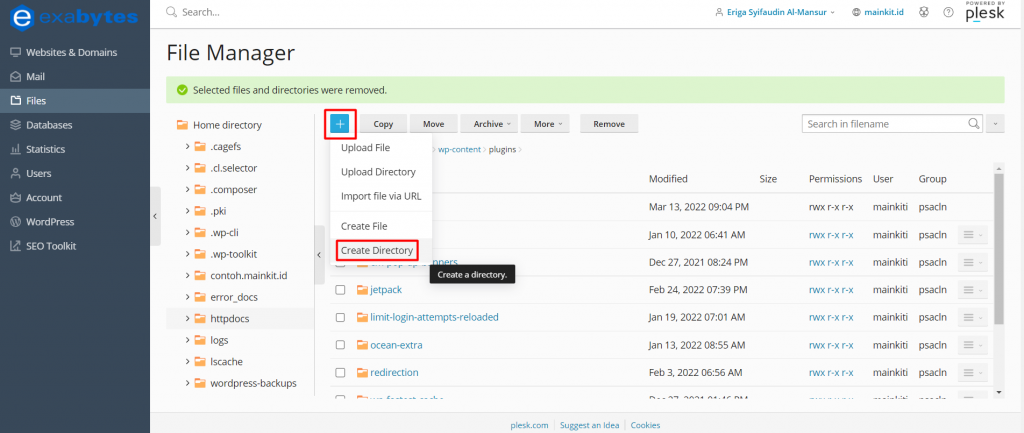Open row actions menu for ocean-extra
The width and height of the screenshot is (1024, 433).
coord(972,345)
